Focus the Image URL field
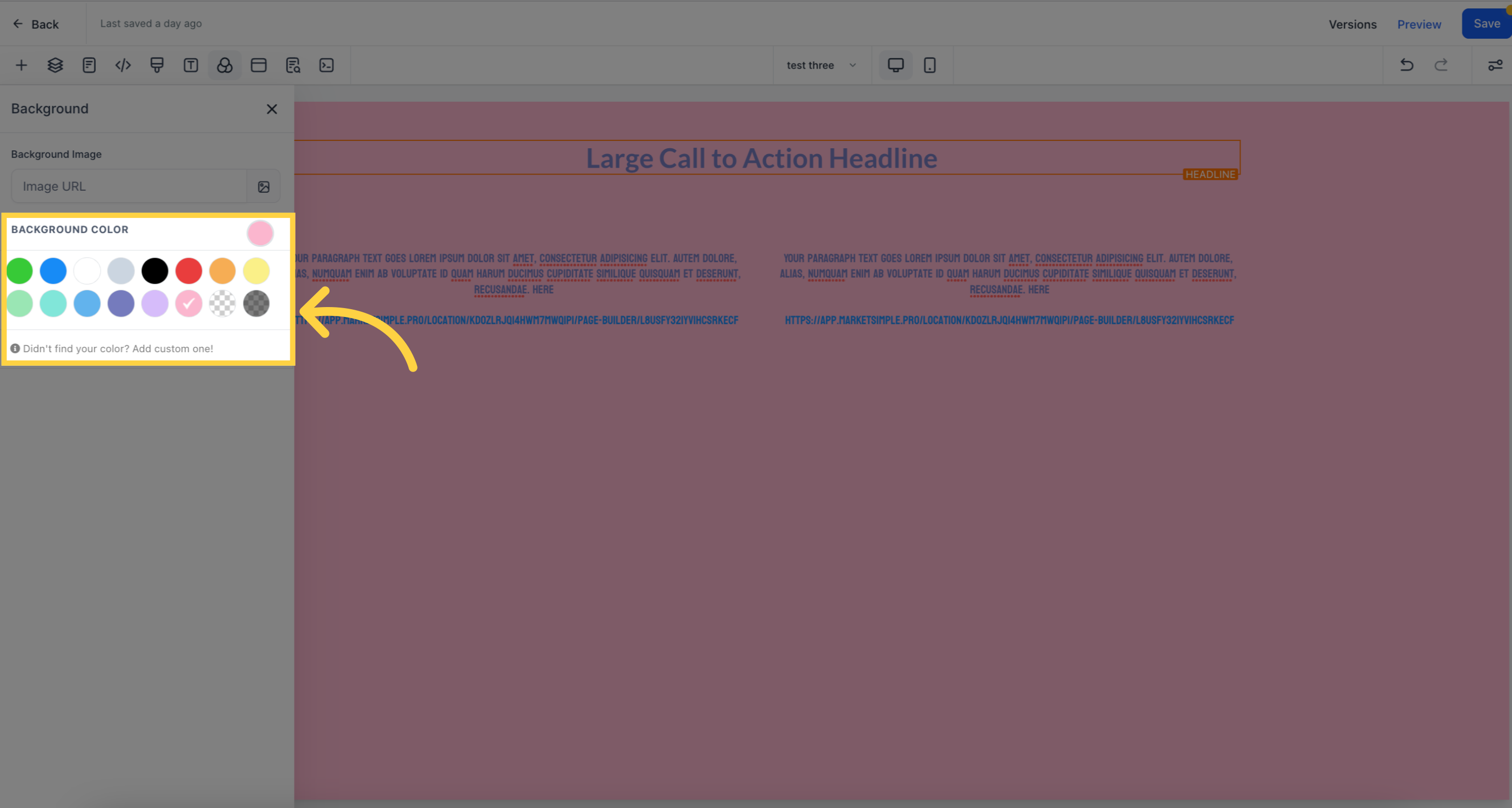Viewport: 1512px width, 808px height. pyautogui.click(x=129, y=187)
